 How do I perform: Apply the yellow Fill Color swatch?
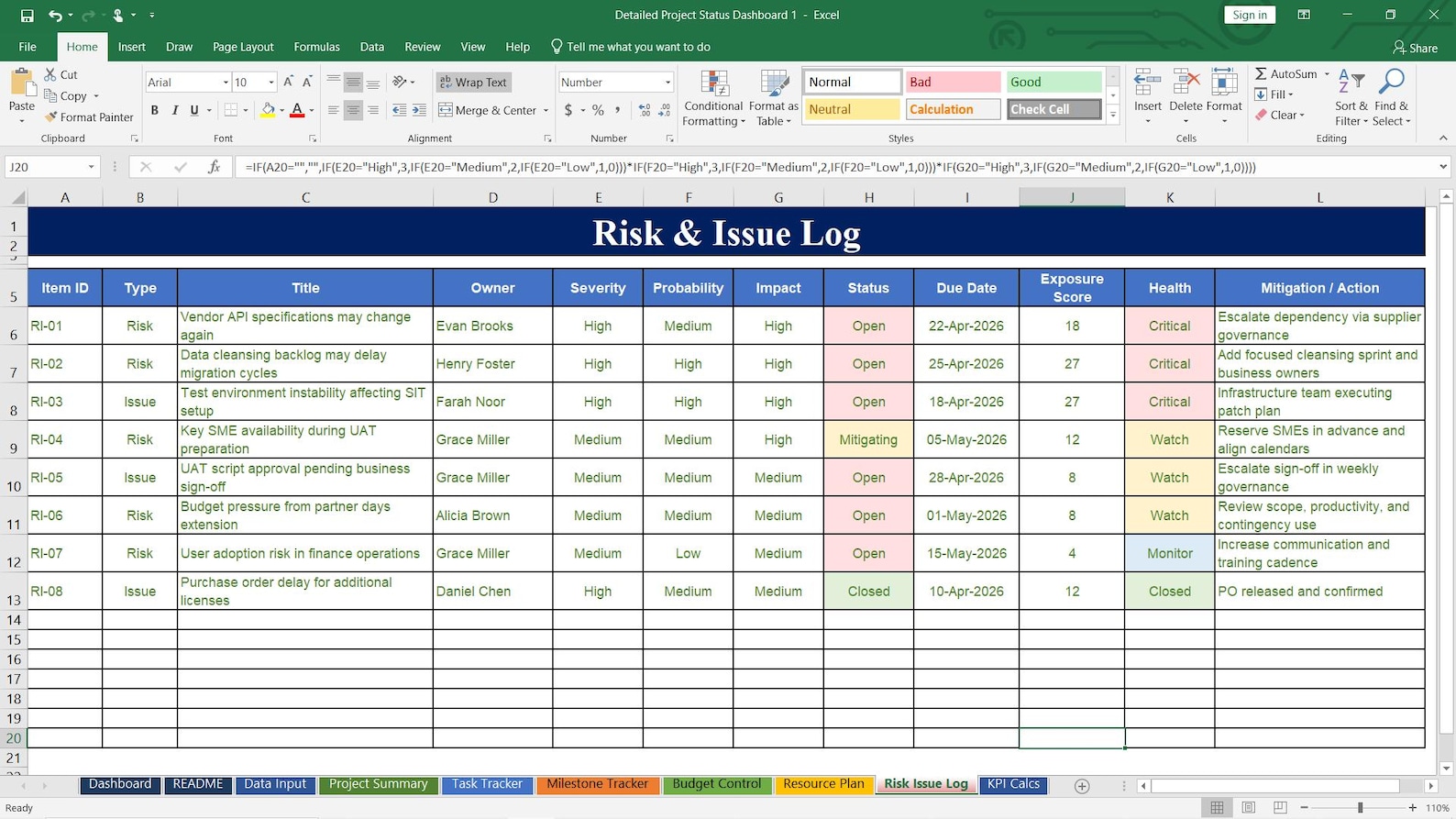(x=268, y=110)
